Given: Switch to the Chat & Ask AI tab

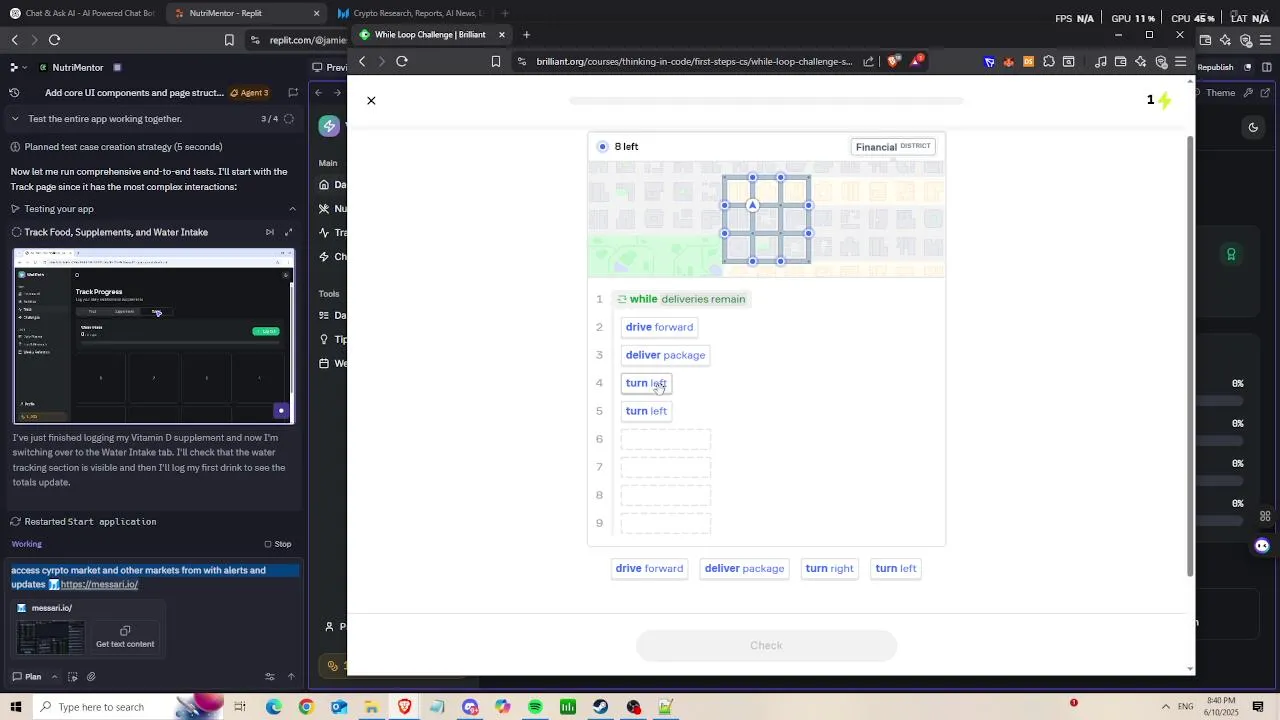Looking at the screenshot, I should coord(80,13).
